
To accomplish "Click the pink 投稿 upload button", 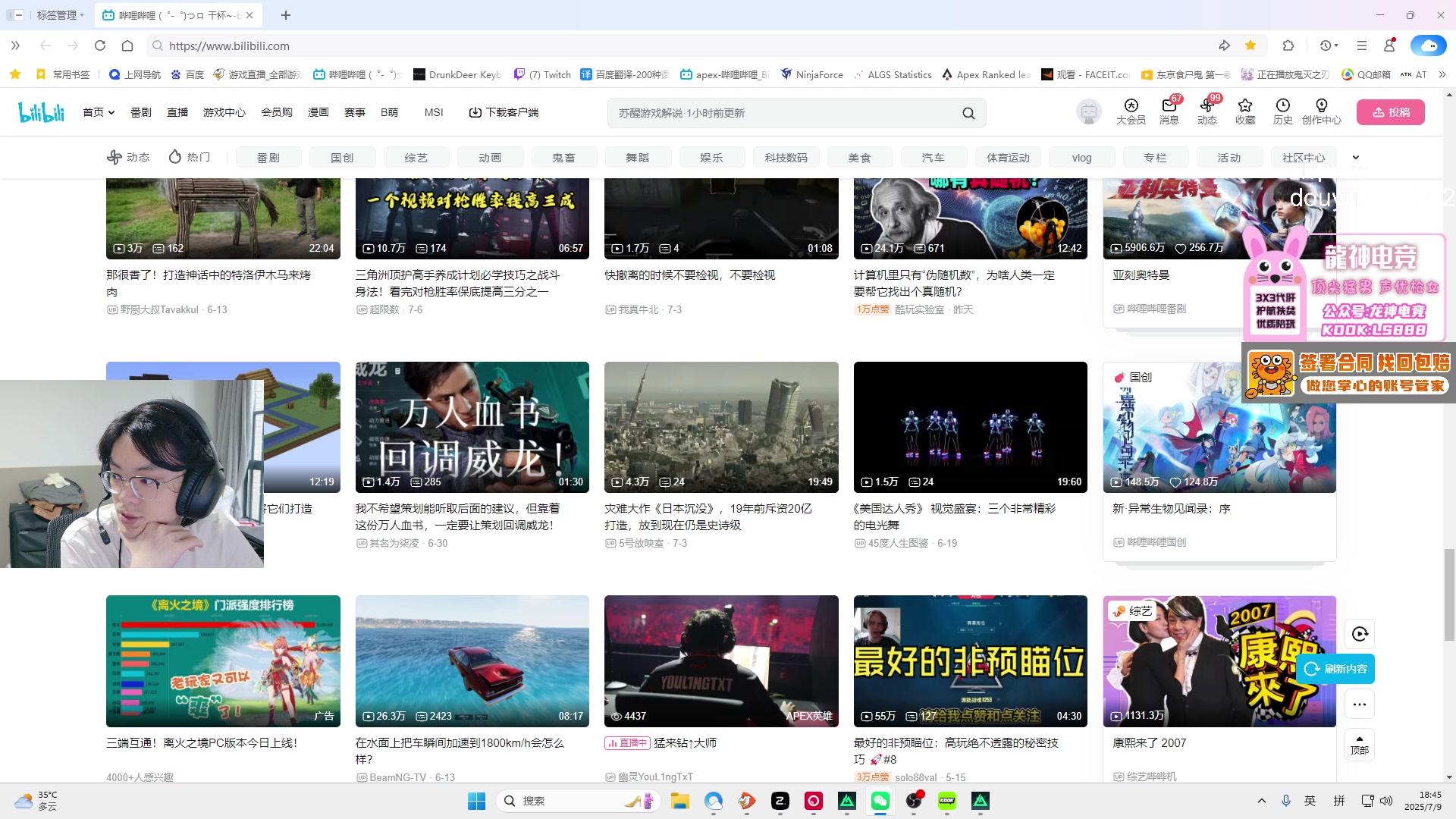I will [1391, 112].
